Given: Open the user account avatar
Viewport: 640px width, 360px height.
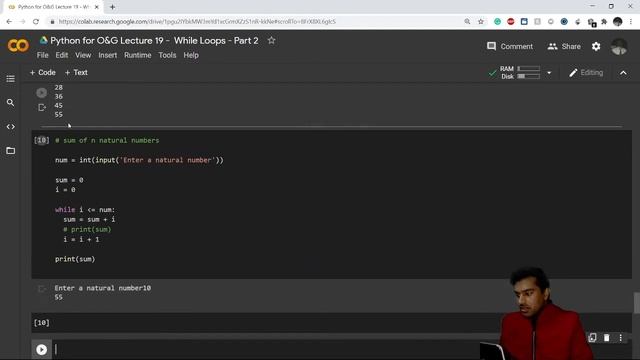Looking at the screenshot, I should tap(619, 47).
